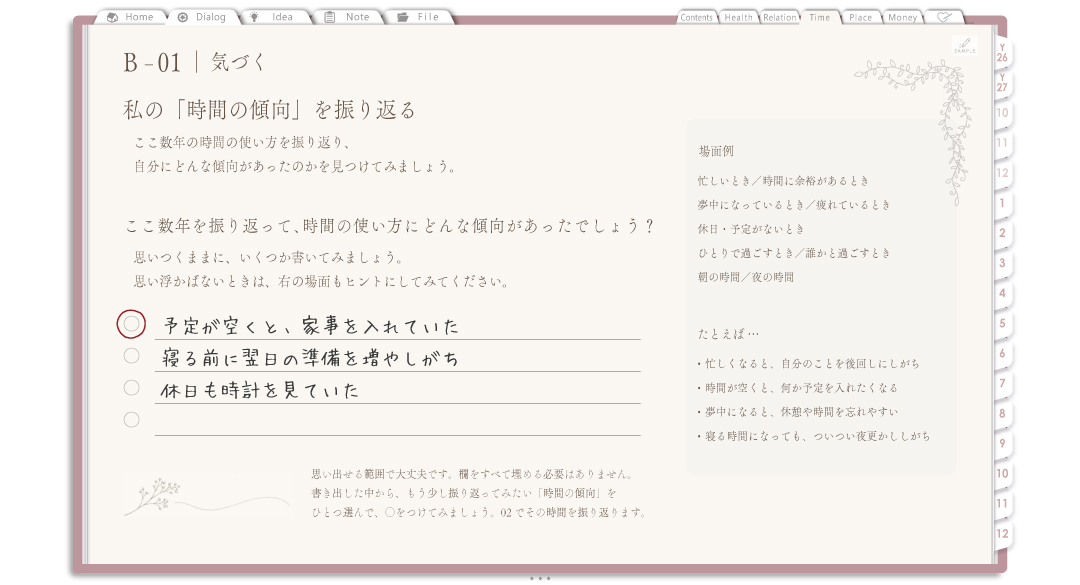Open the heart icon tab

pos(944,17)
